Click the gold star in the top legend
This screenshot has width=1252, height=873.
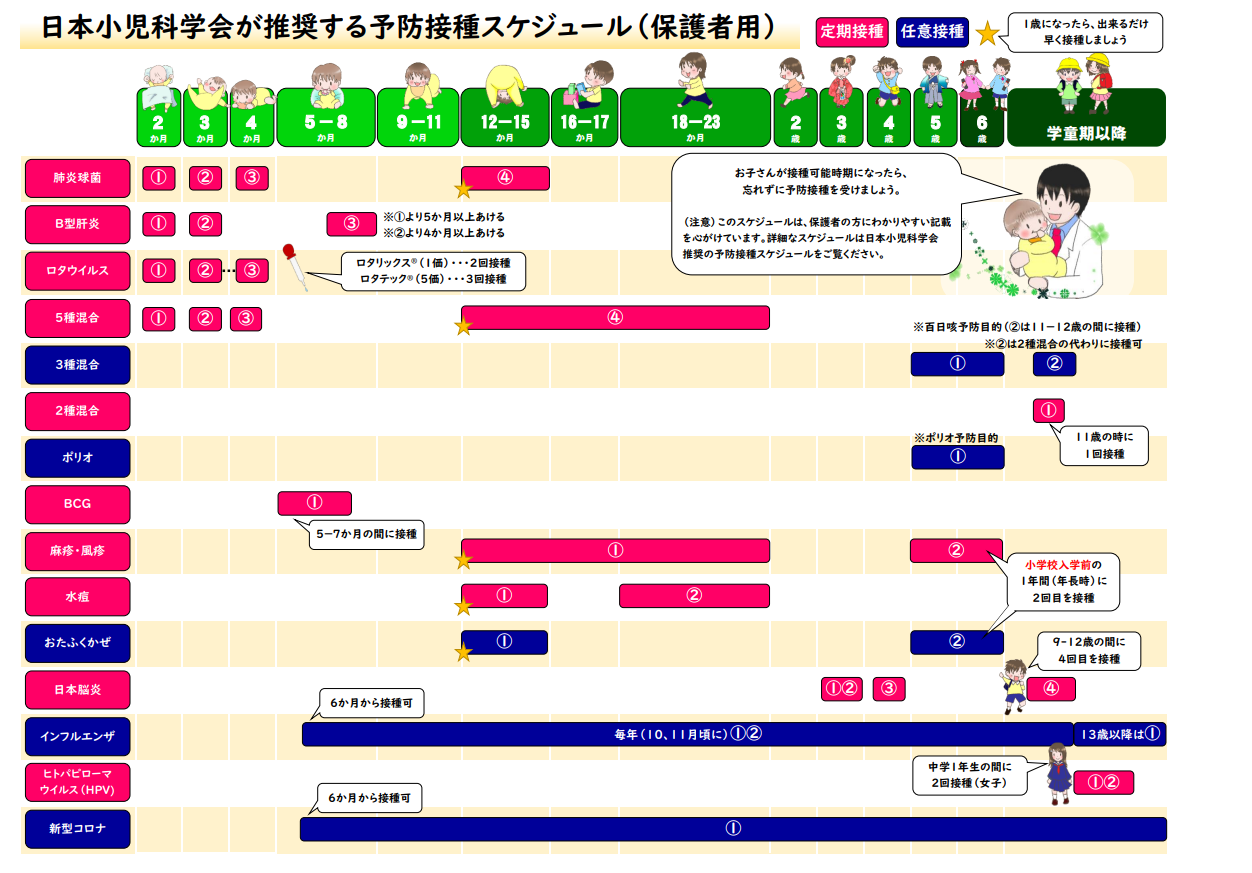pos(987,33)
